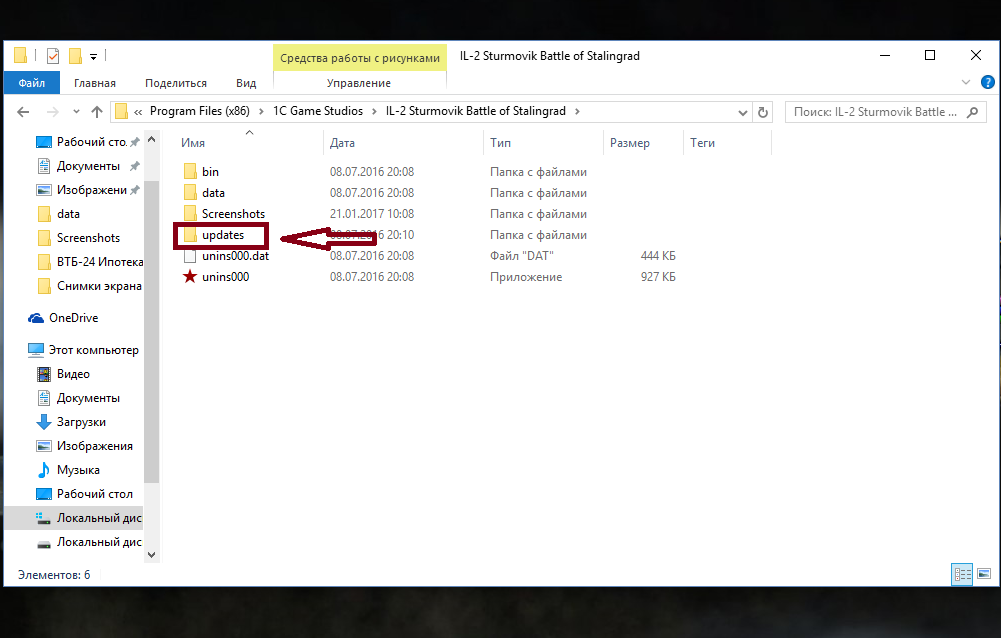Expand the chevron after 1C Game Studios

374,111
